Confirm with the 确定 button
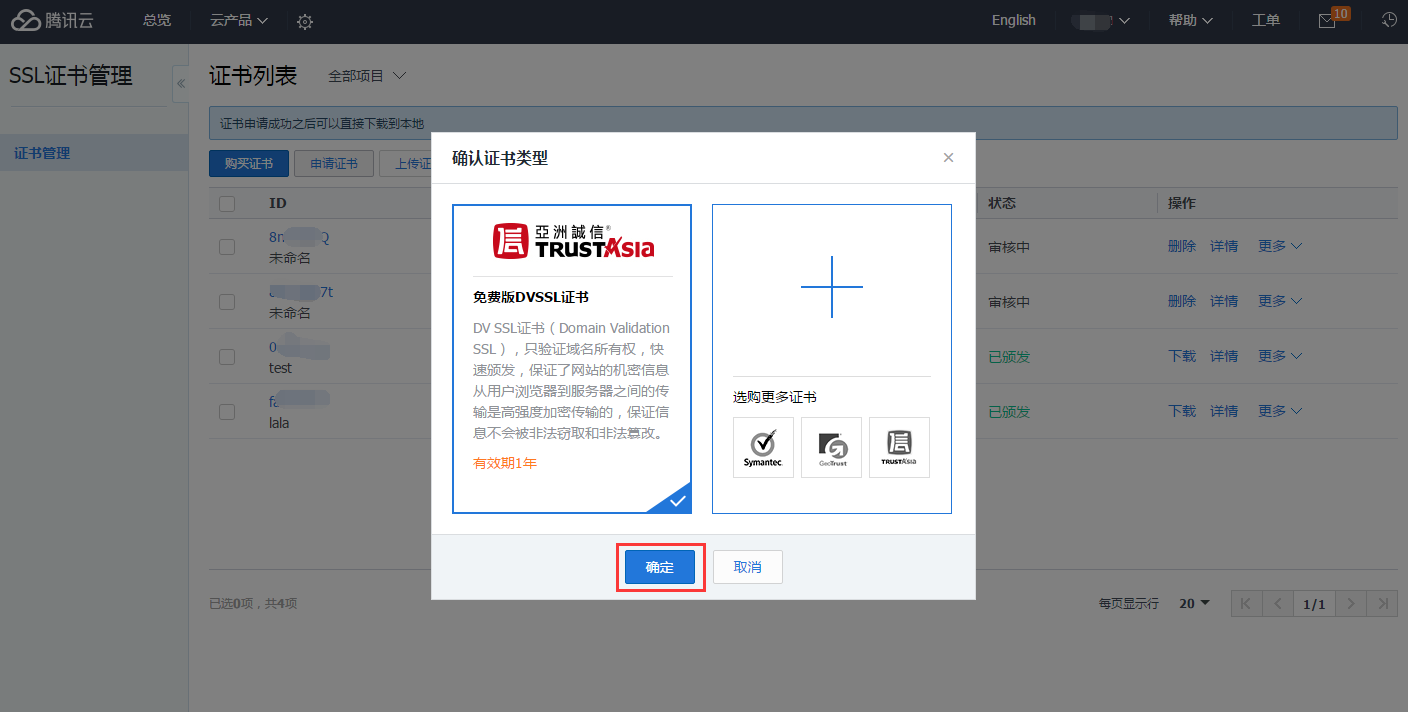Image resolution: width=1408 pixels, height=712 pixels. coord(660,567)
